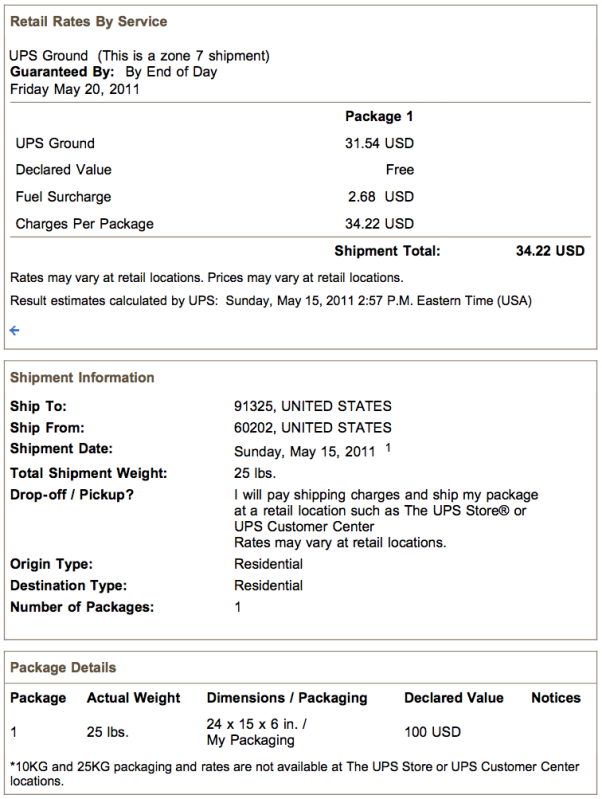
Task: Click the Notices column header
Action: click(x=556, y=698)
